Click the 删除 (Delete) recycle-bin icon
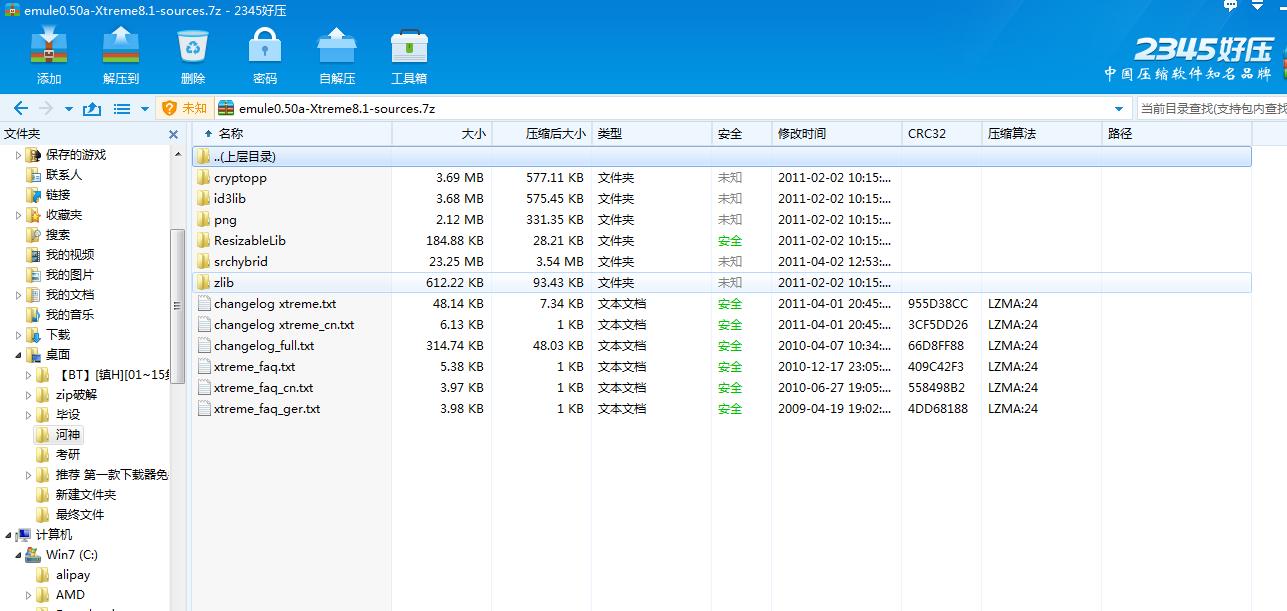Image resolution: width=1287 pixels, height=611 pixels. 193,46
